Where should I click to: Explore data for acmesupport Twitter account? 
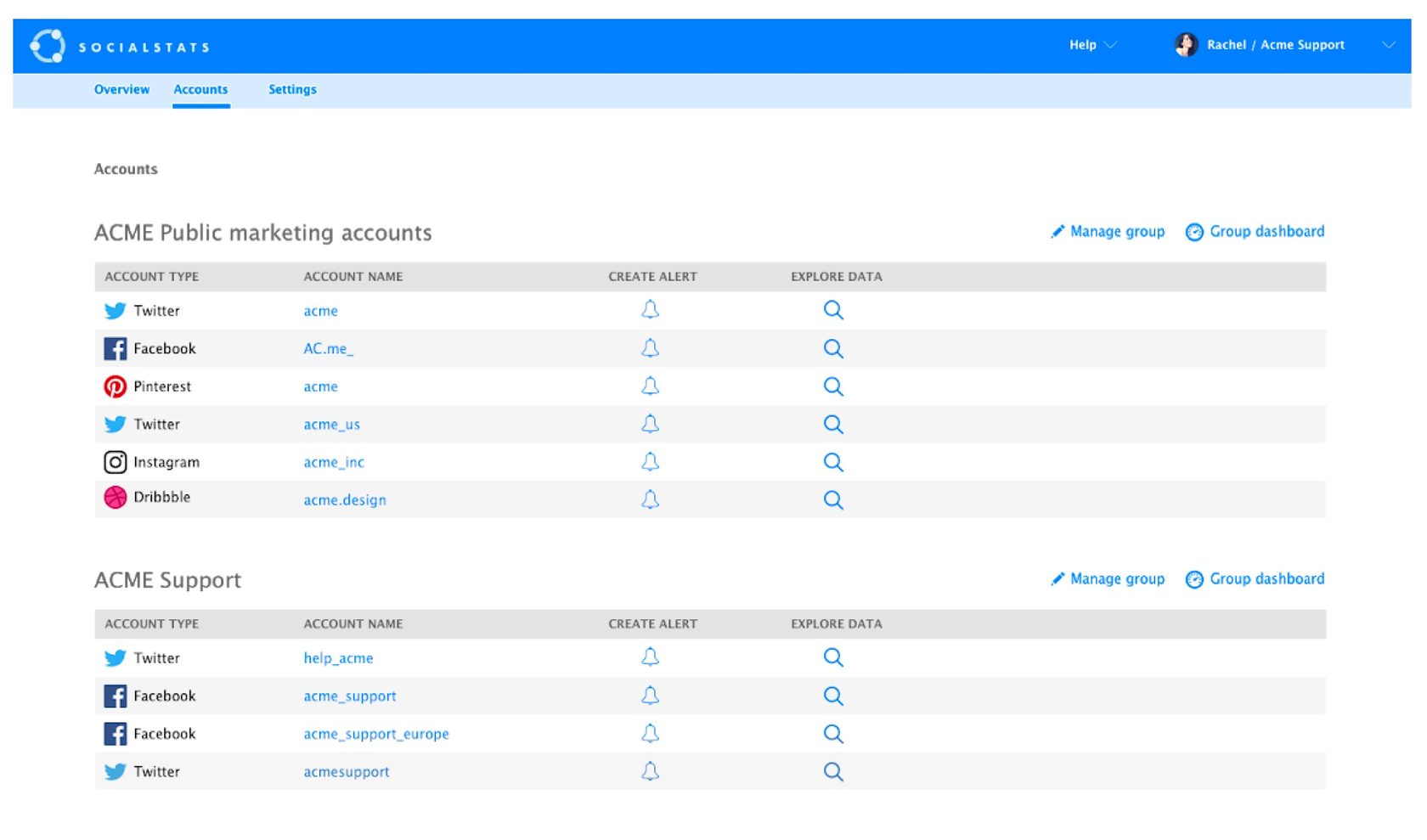tap(833, 771)
